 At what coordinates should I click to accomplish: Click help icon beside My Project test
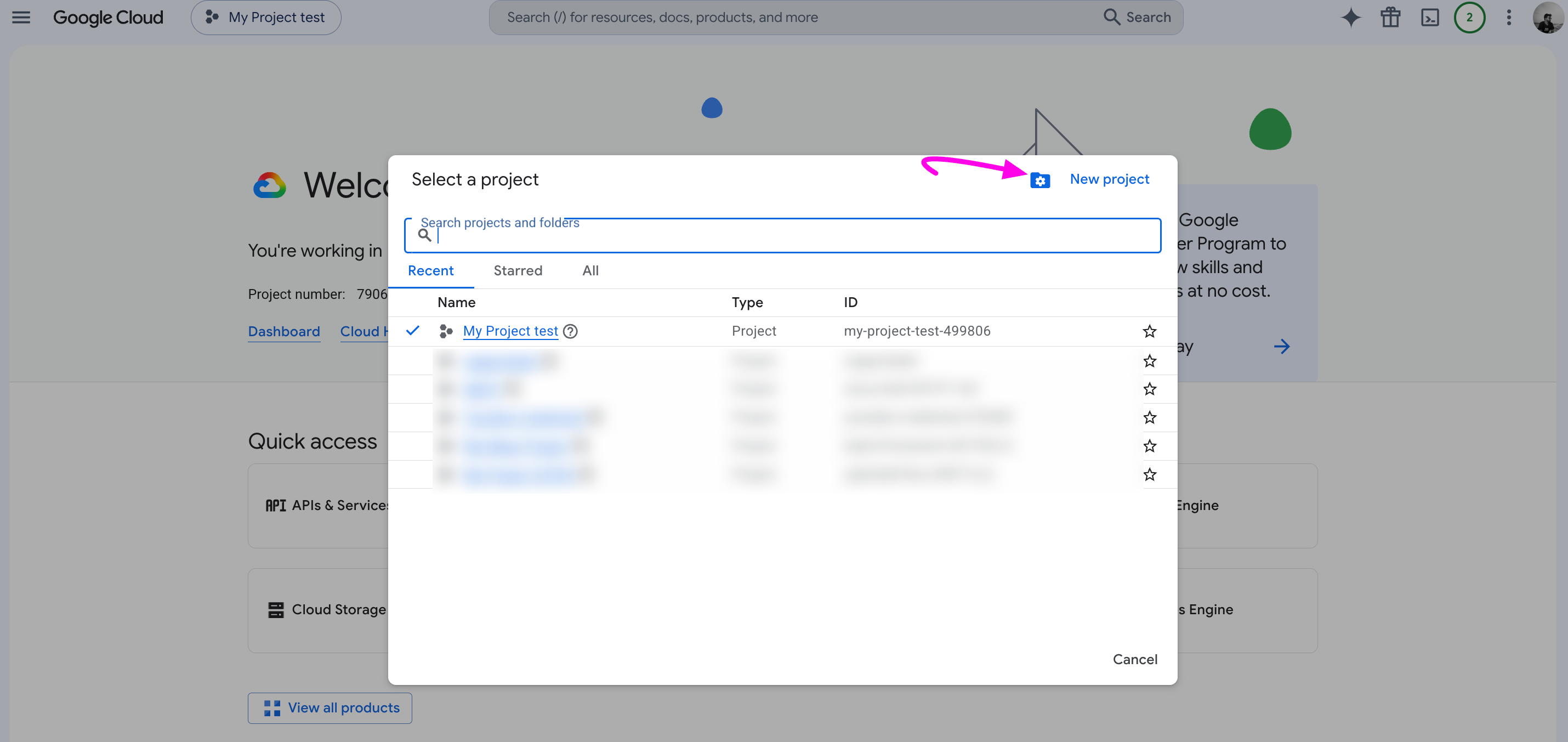[x=570, y=331]
